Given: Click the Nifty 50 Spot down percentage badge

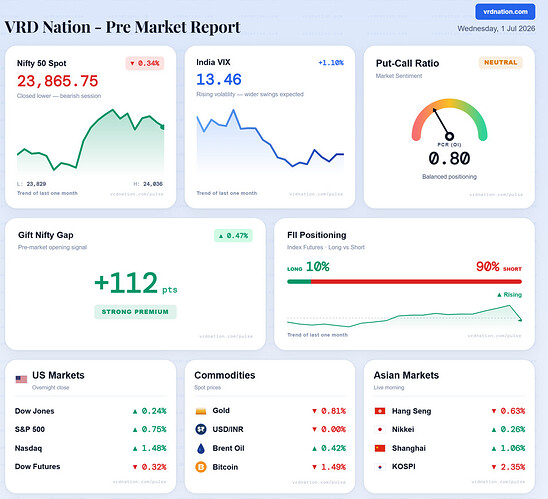Looking at the screenshot, I should pyautogui.click(x=145, y=63).
